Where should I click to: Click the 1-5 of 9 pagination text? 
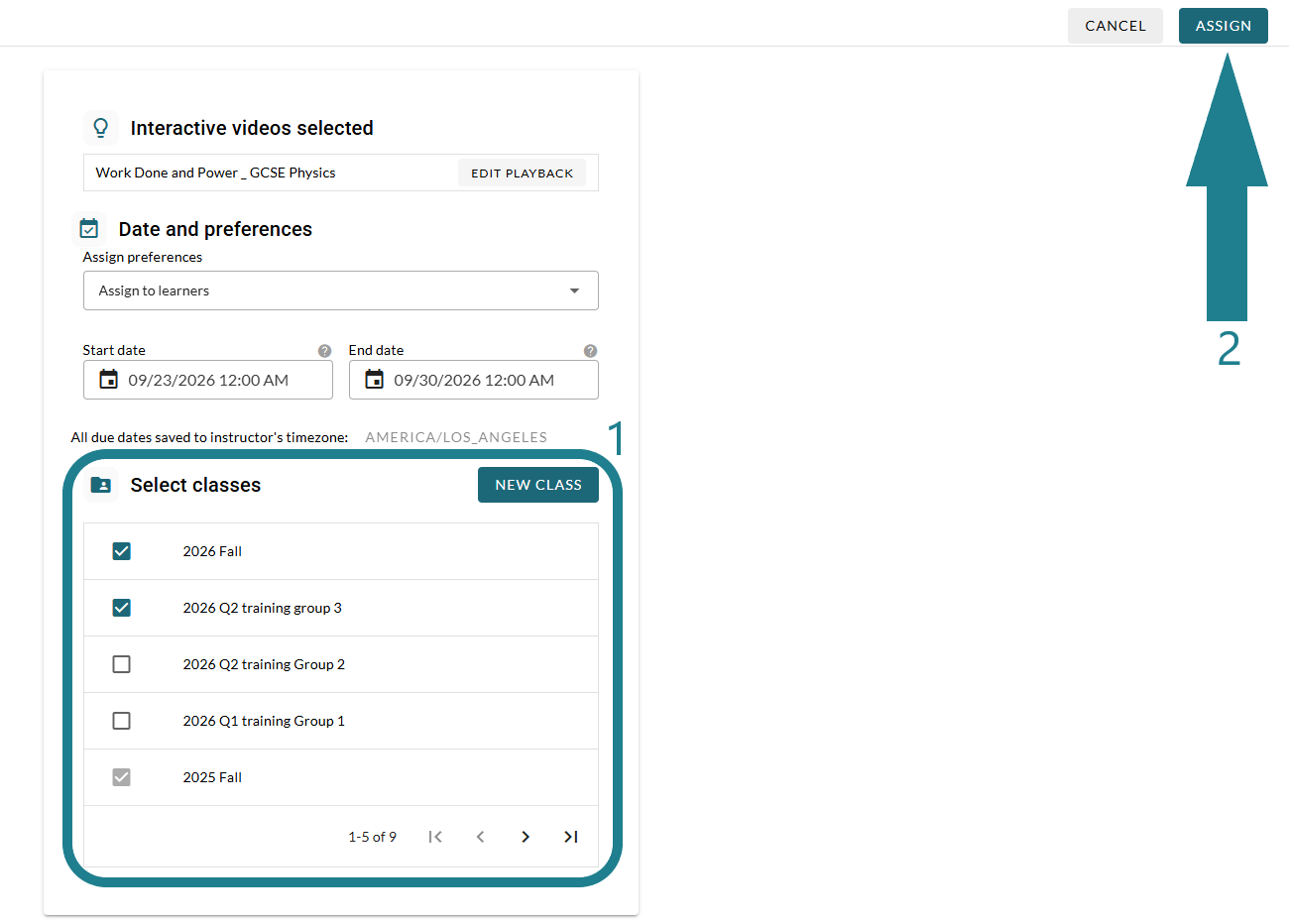[x=372, y=837]
